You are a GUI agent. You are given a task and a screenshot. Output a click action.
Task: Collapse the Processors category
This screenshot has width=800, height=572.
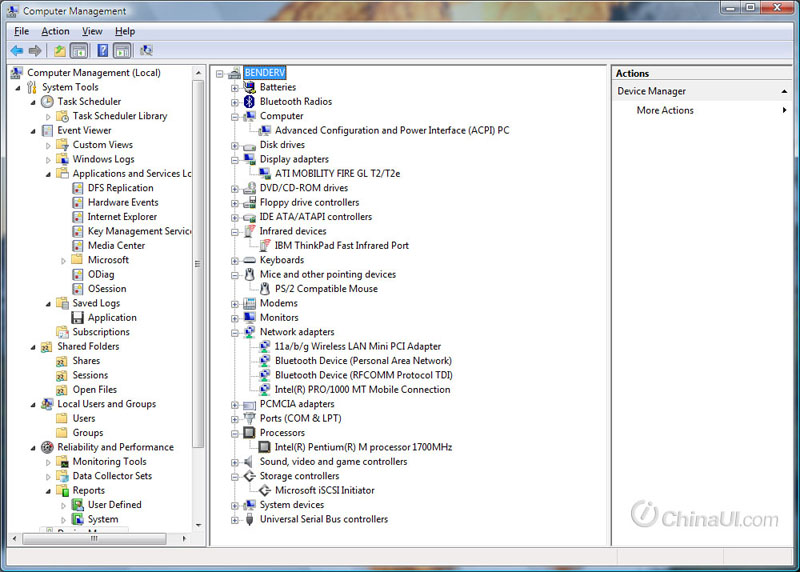[235, 434]
